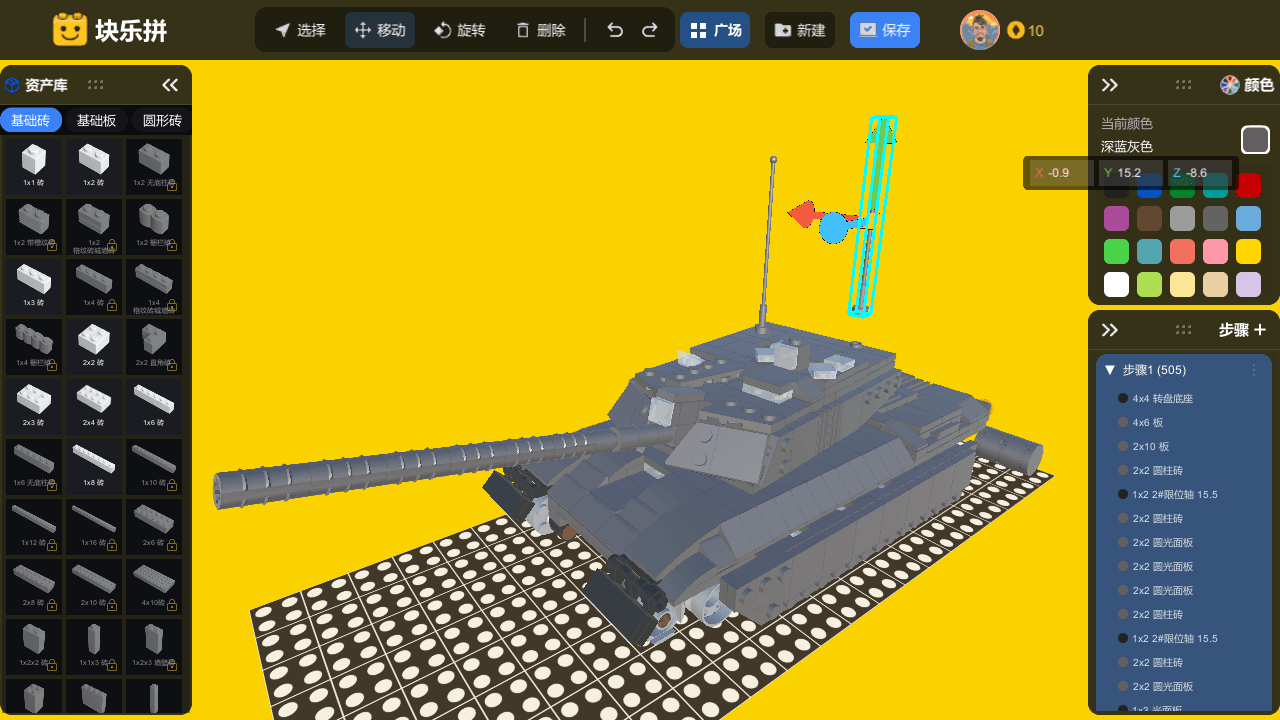Click the 删除 (delete) tool

[x=540, y=30]
